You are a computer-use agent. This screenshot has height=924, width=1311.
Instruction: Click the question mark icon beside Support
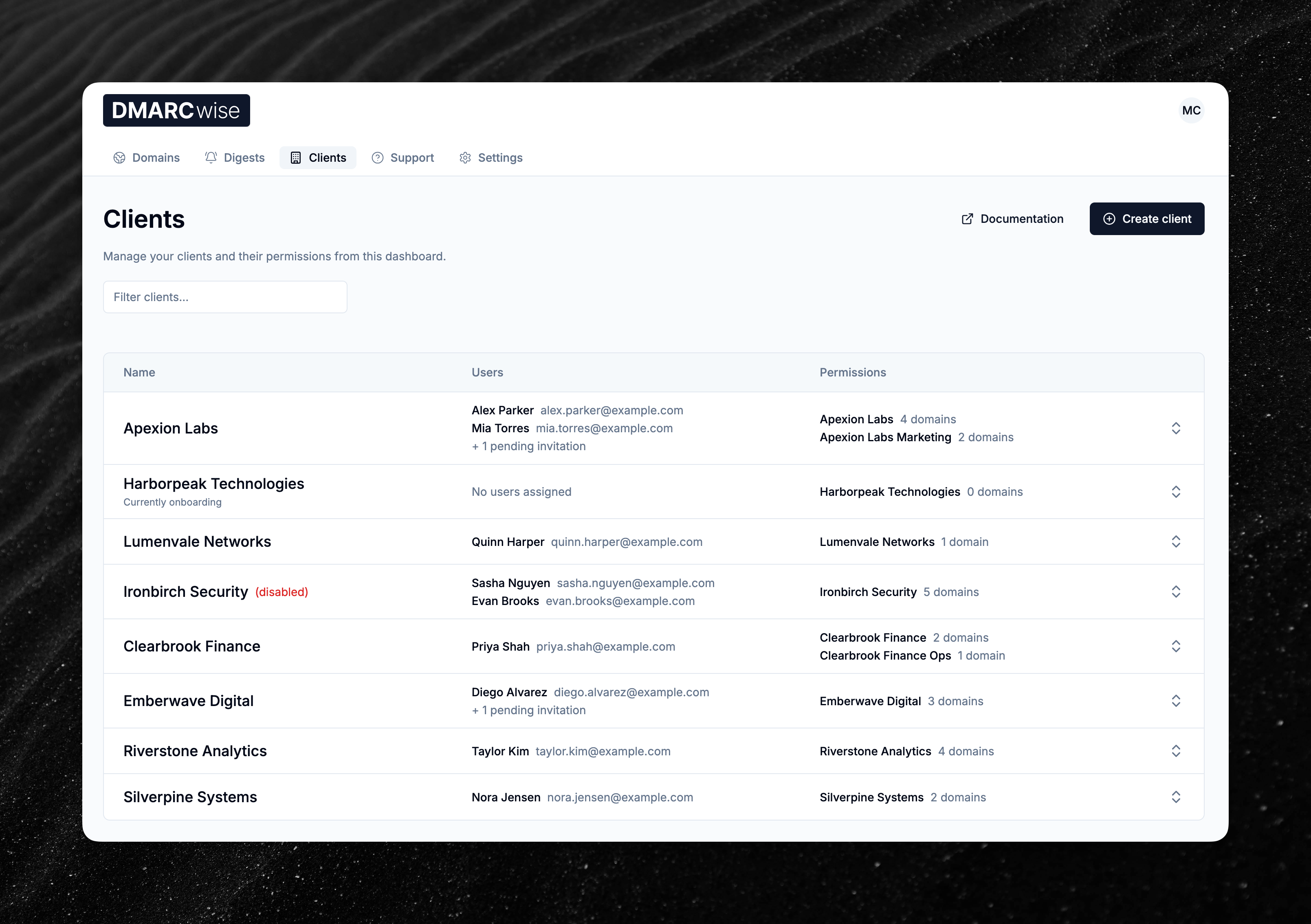coord(378,158)
